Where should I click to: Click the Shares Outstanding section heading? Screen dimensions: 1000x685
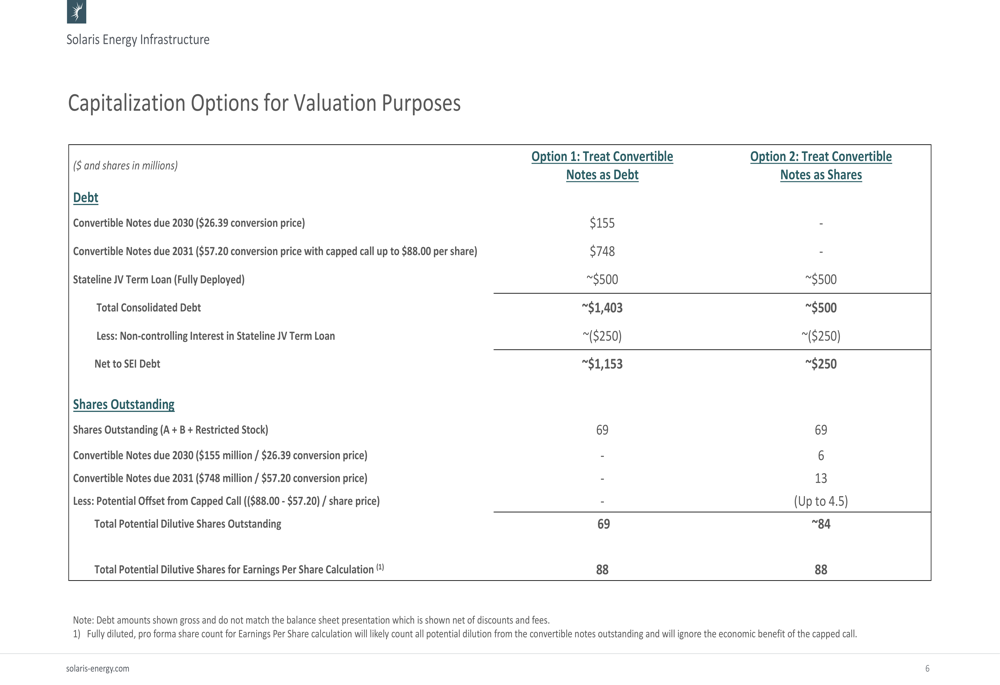124,405
